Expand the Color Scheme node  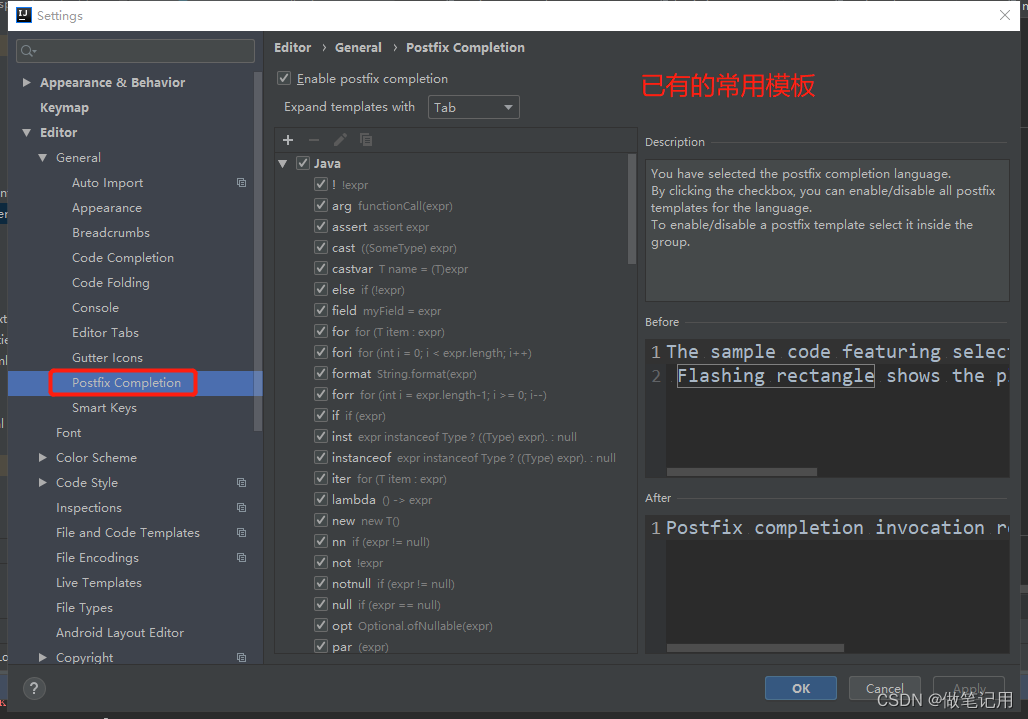pos(43,458)
